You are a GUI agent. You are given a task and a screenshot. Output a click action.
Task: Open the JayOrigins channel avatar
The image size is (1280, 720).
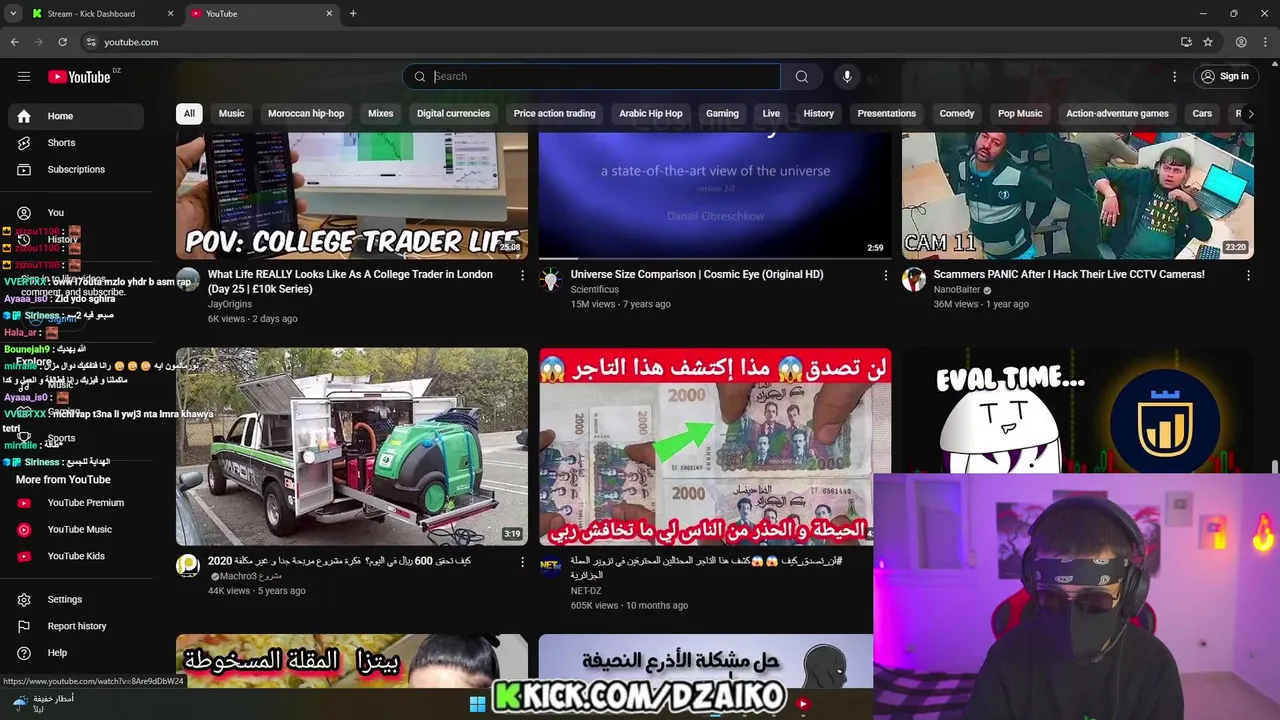tap(188, 279)
